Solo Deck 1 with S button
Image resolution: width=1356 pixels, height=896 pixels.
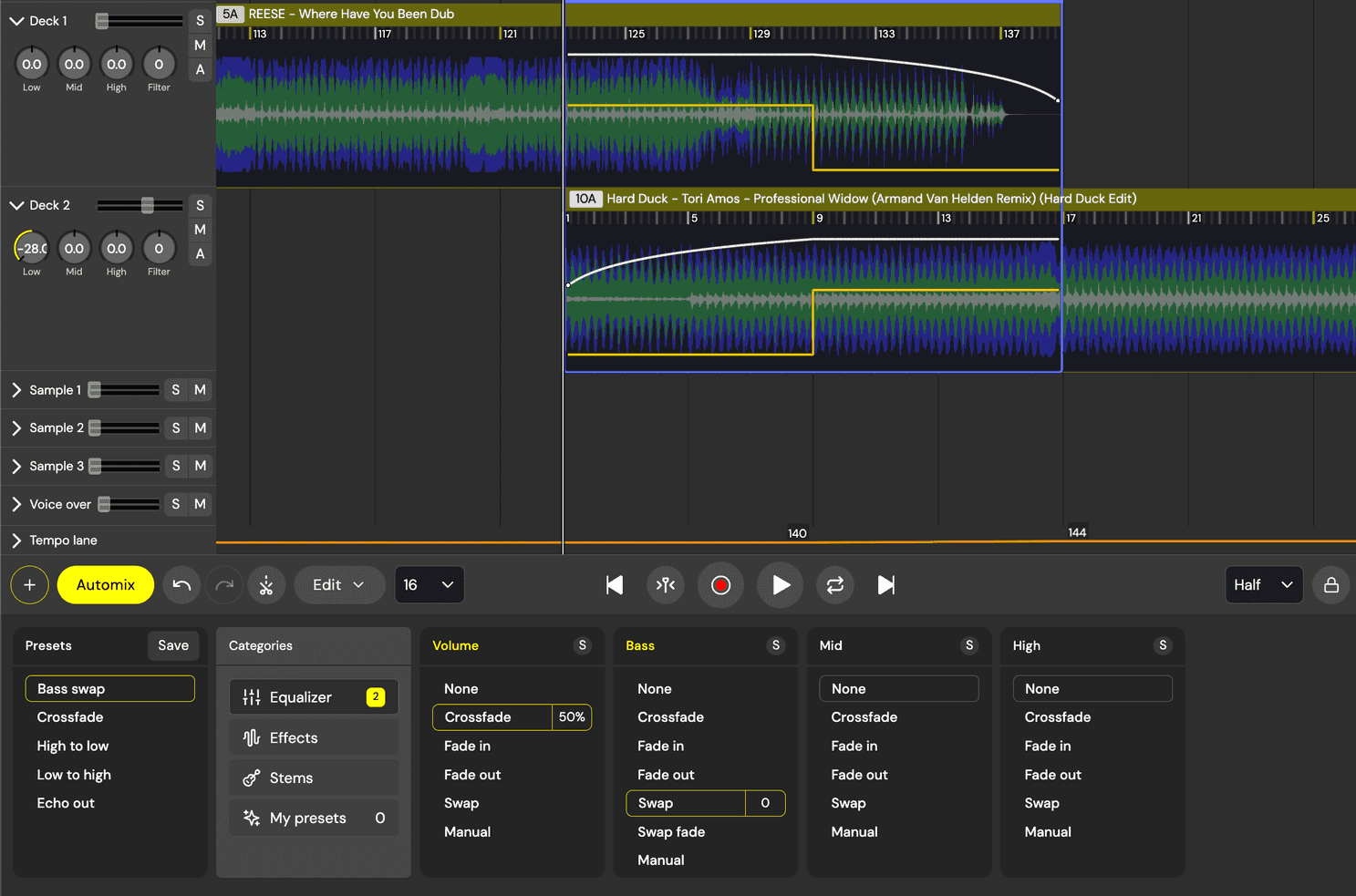click(200, 21)
